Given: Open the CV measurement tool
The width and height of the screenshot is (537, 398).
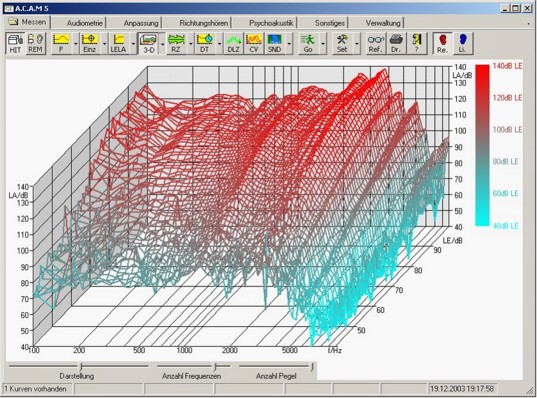Looking at the screenshot, I should point(254,43).
